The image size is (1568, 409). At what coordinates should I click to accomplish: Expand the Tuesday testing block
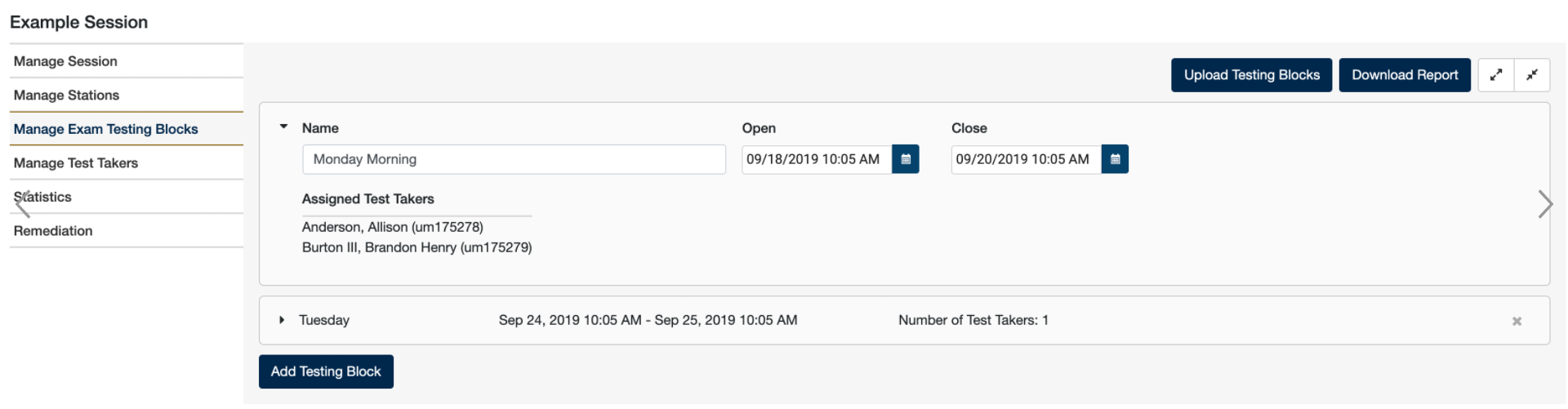[x=281, y=320]
